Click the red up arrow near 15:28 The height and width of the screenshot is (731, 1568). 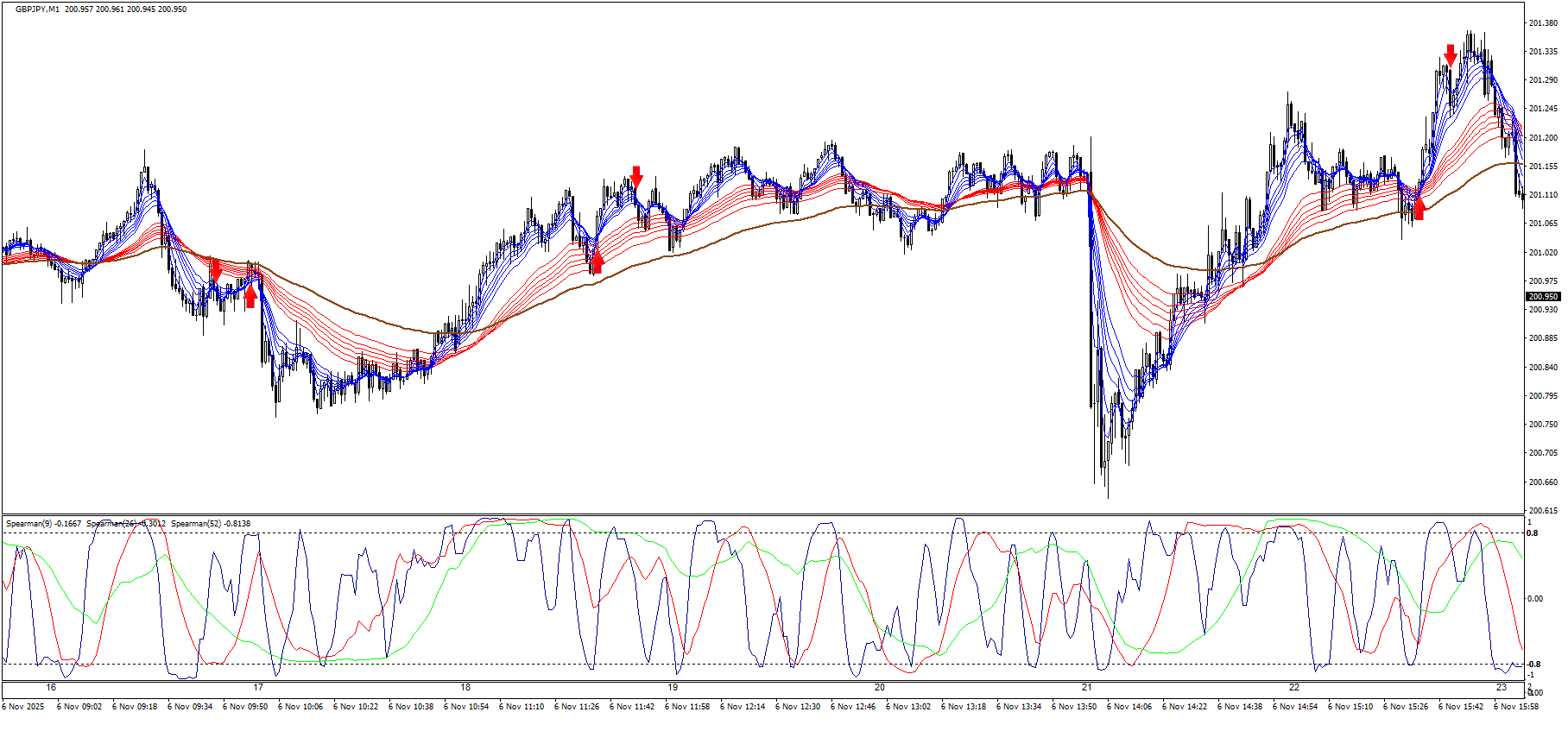(x=1418, y=209)
